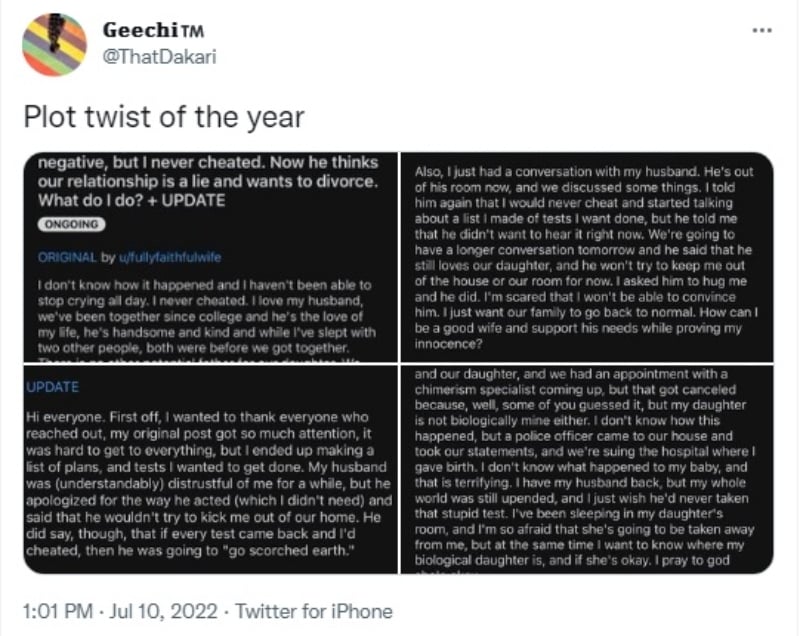Click the "go scorched earth" paragraph
Screen dimensions: 800x636
pyautogui.click(x=209, y=484)
